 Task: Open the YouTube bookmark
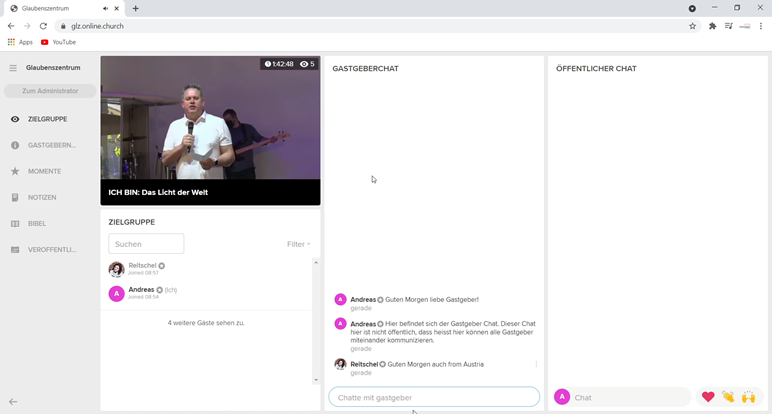point(58,42)
